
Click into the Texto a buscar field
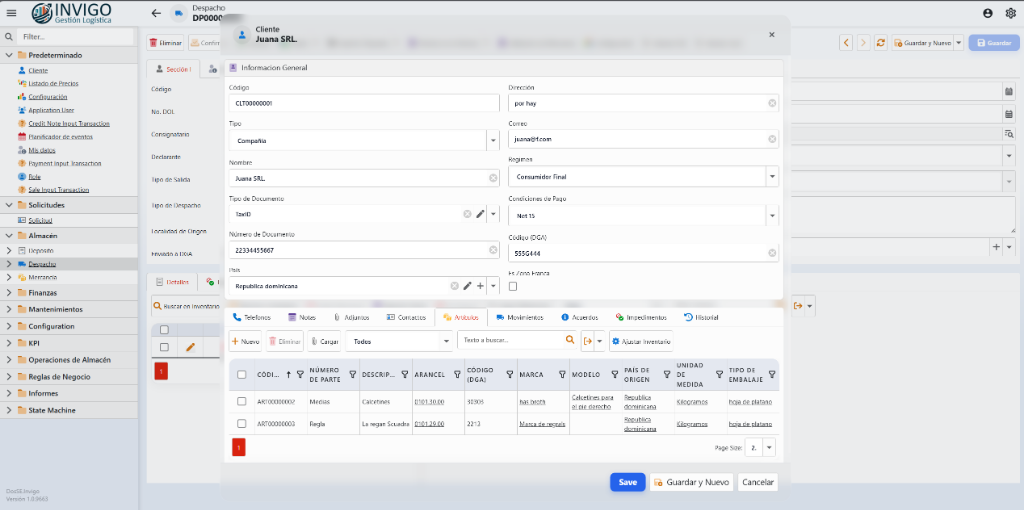click(x=509, y=340)
